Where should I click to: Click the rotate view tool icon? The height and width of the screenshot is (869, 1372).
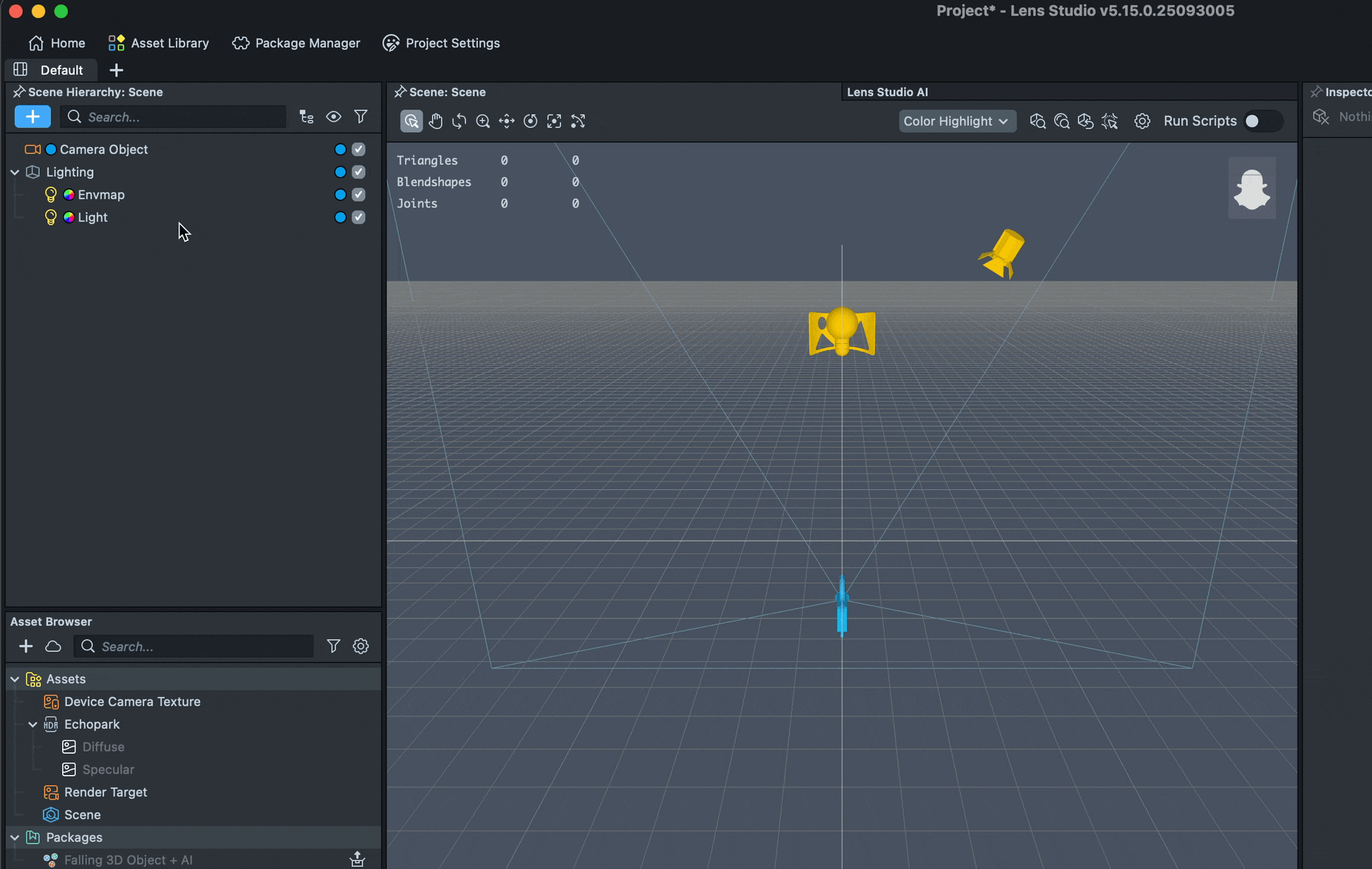pyautogui.click(x=459, y=121)
